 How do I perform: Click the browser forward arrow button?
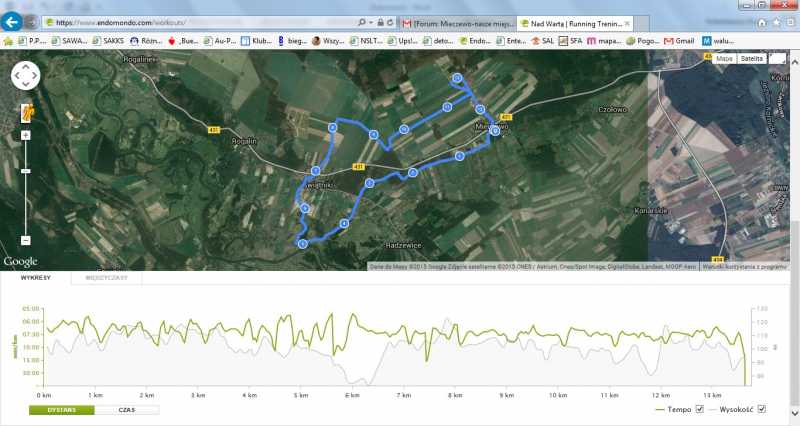click(x=31, y=23)
